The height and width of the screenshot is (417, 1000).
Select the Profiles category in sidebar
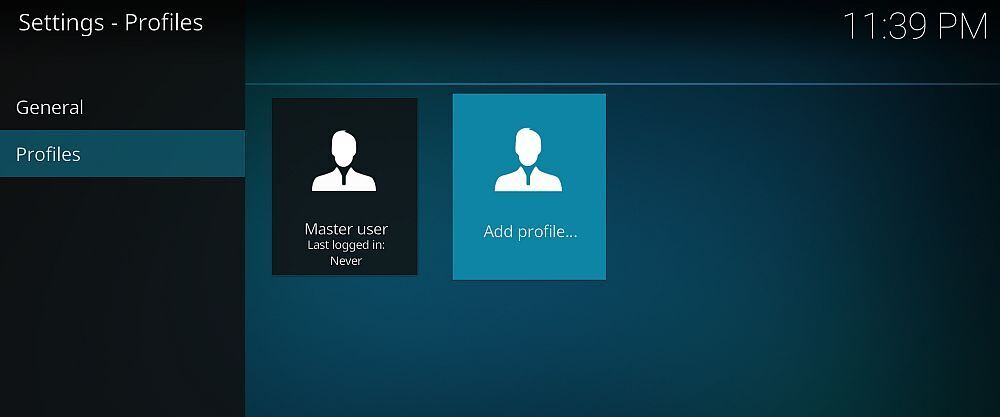pyautogui.click(x=122, y=154)
